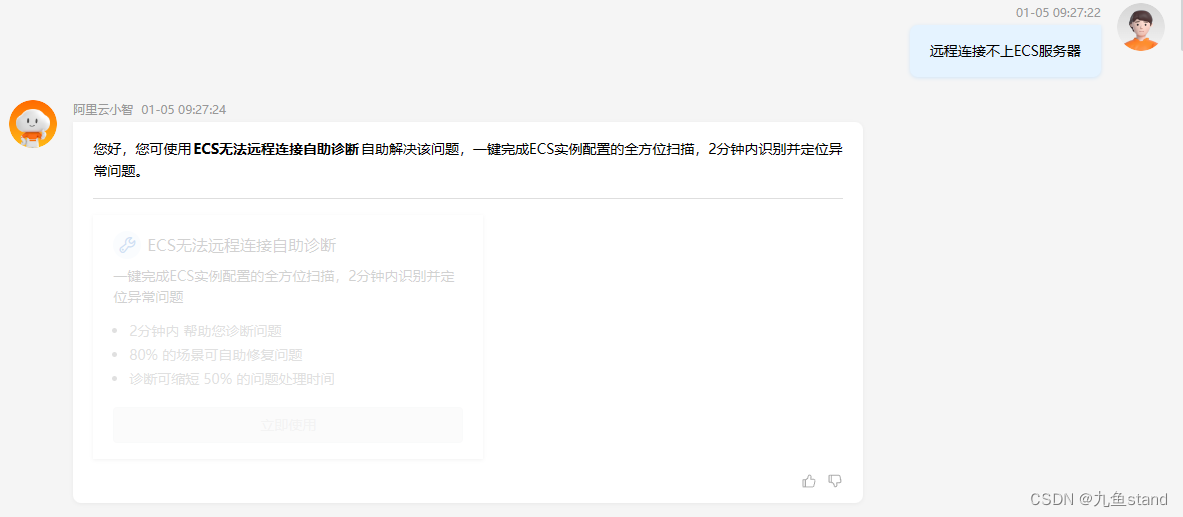
Task: Click bullet text 2分钟内 帮助您诊断问题
Action: coord(205,331)
